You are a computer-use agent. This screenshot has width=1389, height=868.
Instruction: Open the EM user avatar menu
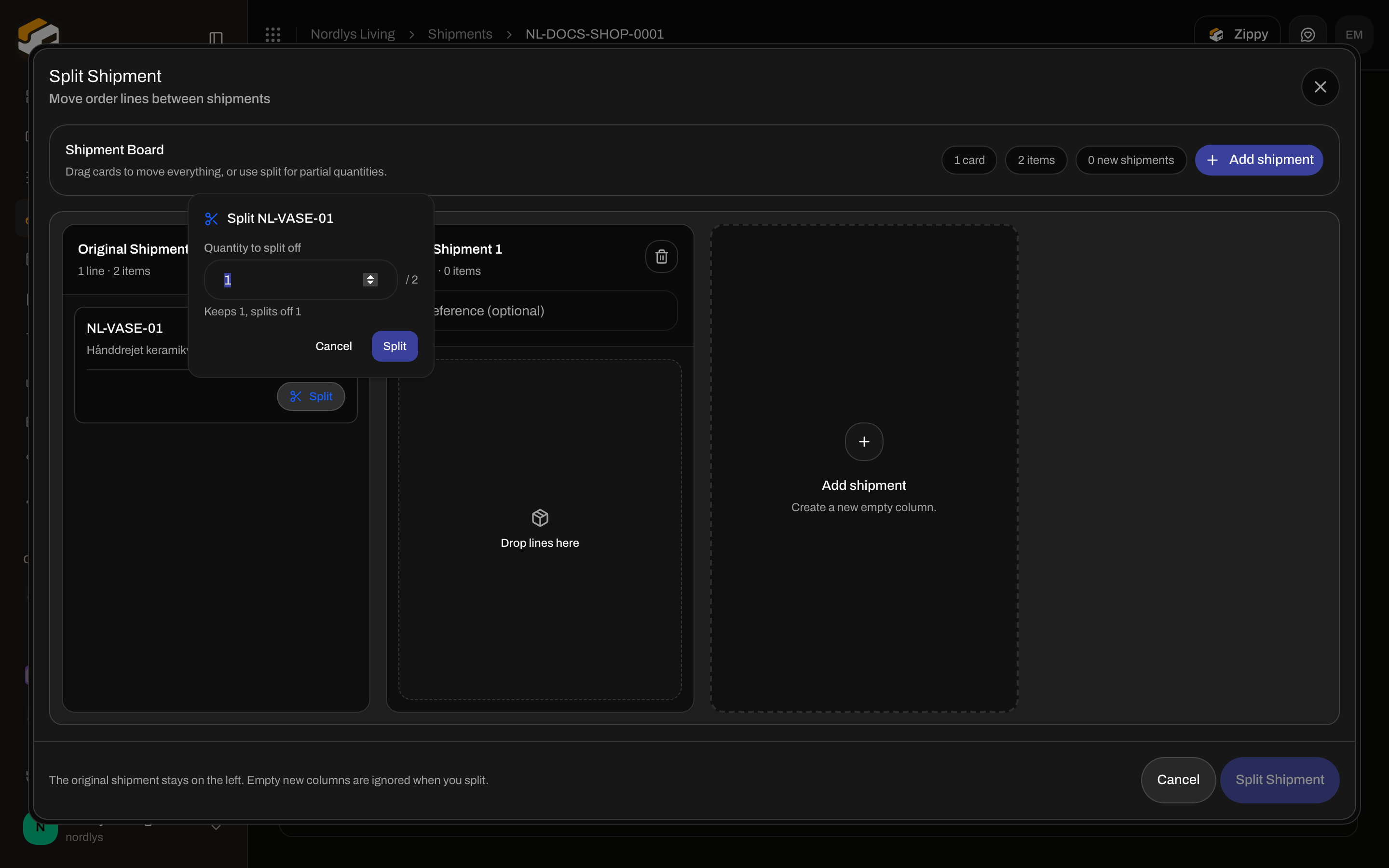click(1354, 35)
